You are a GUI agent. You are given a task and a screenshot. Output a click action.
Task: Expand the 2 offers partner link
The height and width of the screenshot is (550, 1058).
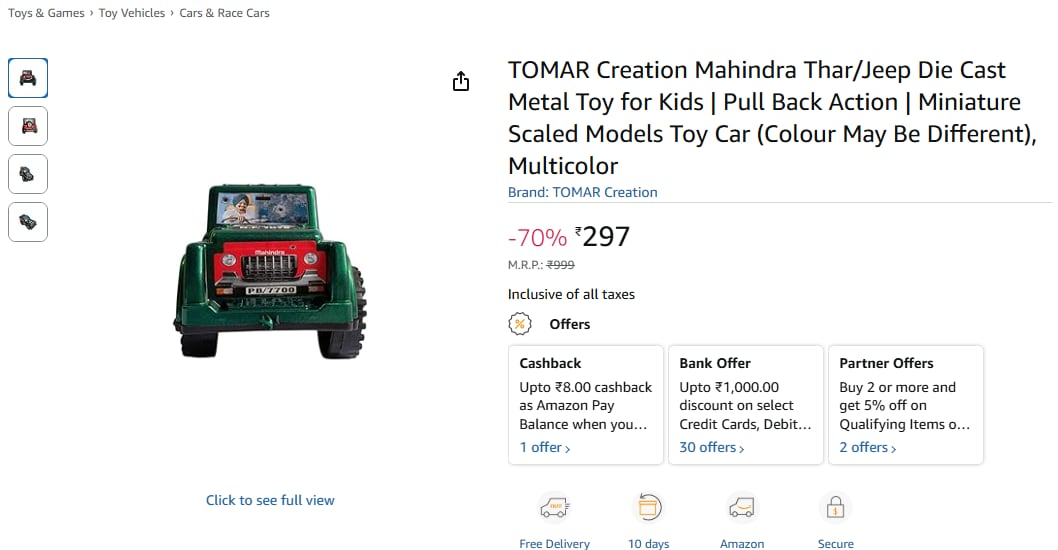[x=868, y=447]
